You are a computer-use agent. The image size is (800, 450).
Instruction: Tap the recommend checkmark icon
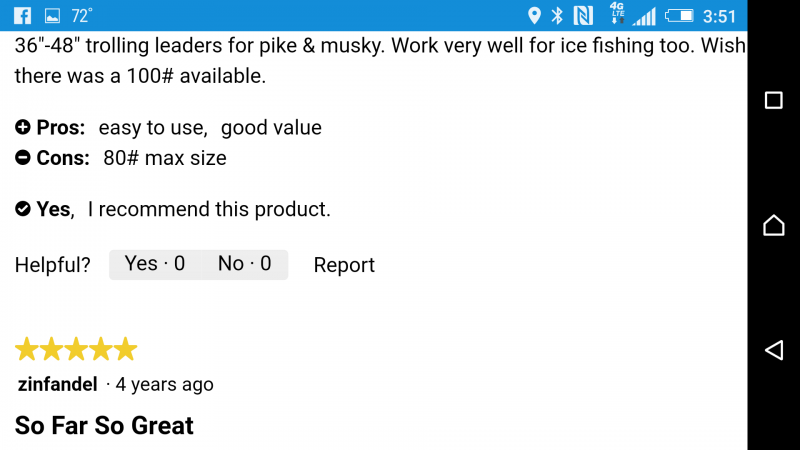(23, 209)
